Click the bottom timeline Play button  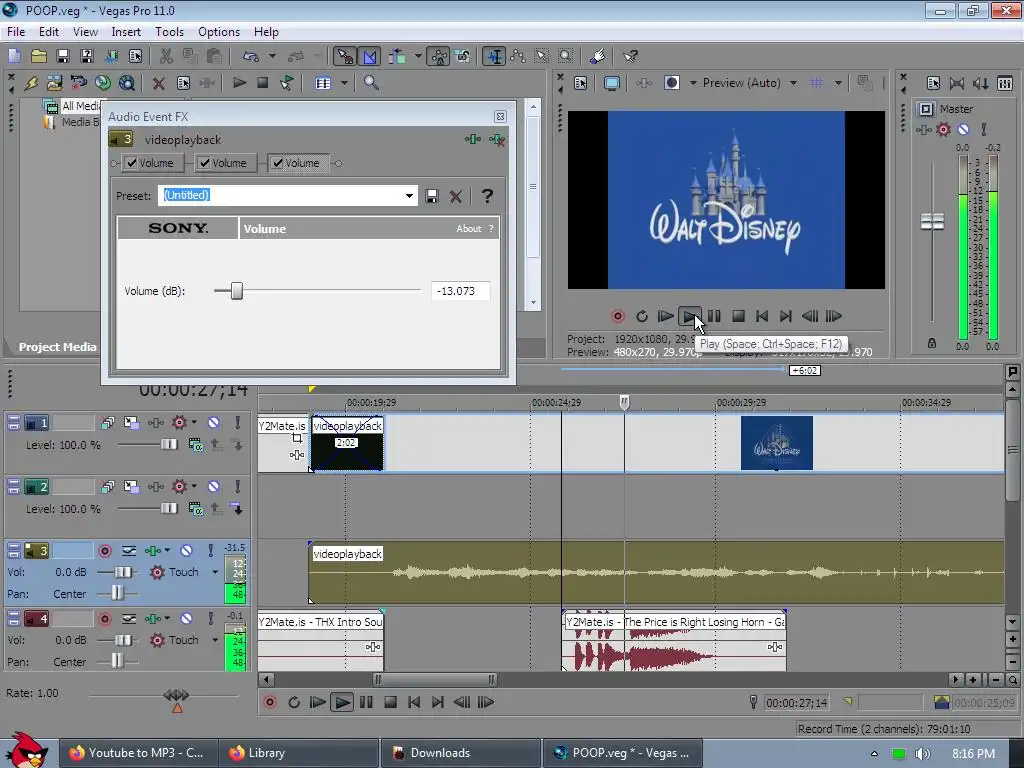coord(342,702)
